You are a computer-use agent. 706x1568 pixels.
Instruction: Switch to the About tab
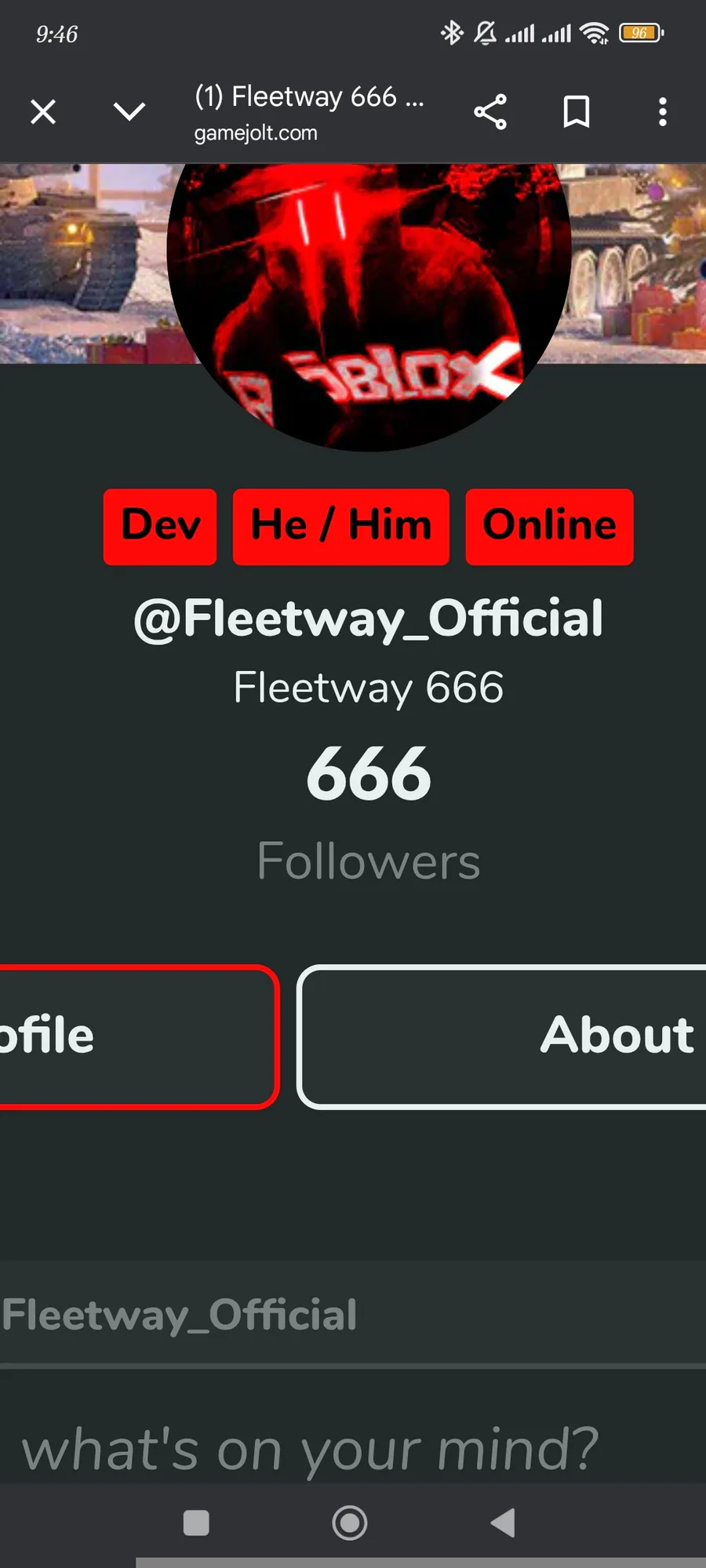click(x=502, y=1036)
